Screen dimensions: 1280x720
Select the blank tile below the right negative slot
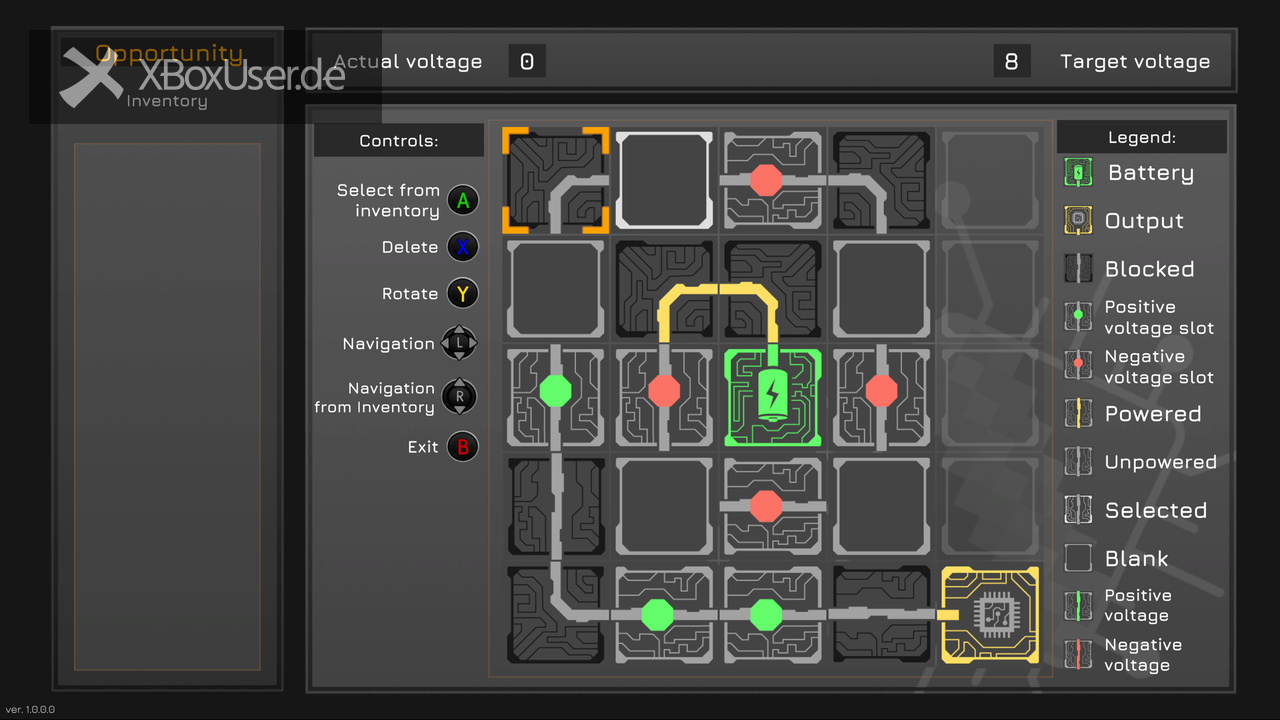(x=881, y=506)
